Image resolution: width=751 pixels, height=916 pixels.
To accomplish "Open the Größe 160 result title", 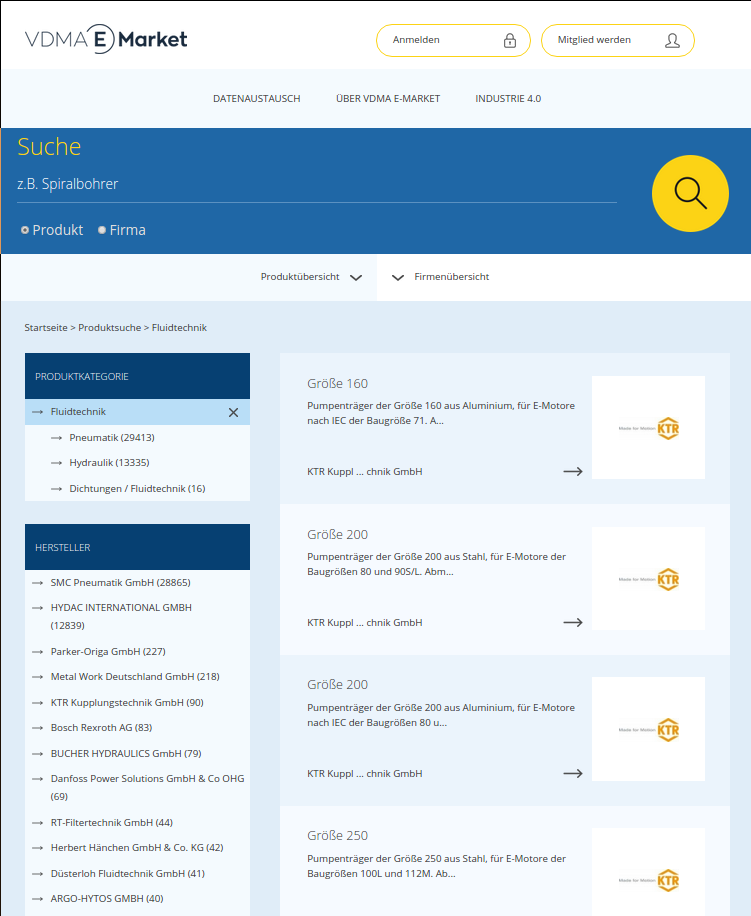I will click(x=338, y=384).
